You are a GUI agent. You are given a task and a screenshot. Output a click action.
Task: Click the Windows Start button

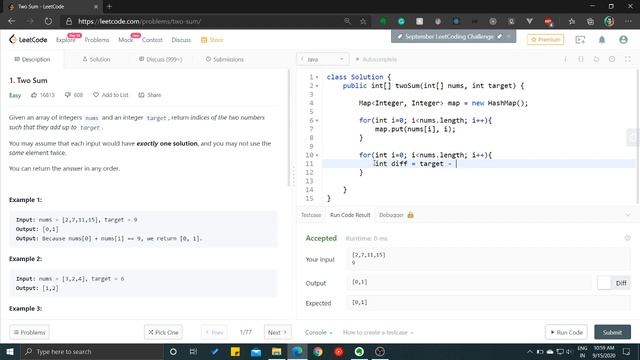[10, 351]
